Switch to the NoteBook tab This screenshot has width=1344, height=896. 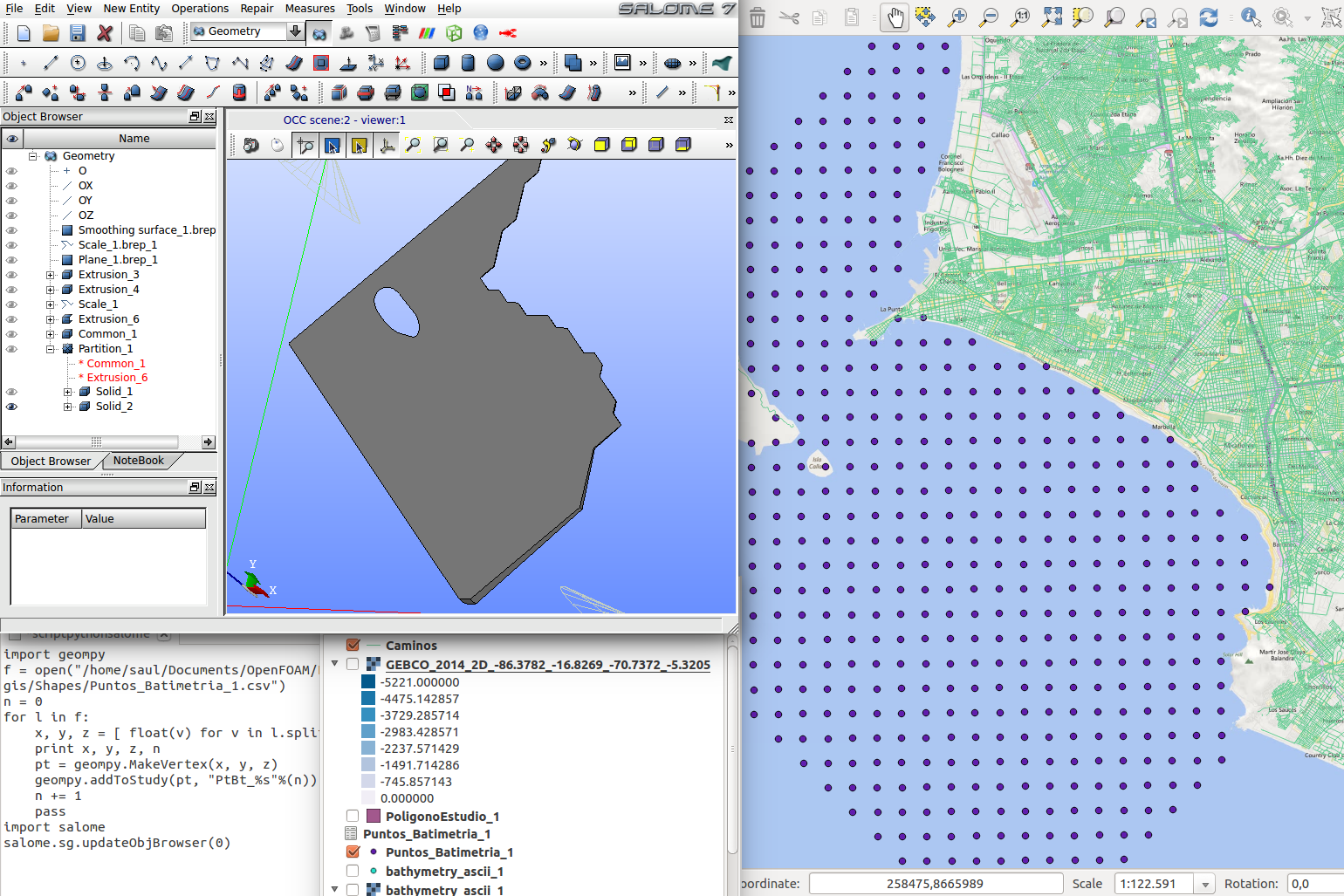pos(138,461)
